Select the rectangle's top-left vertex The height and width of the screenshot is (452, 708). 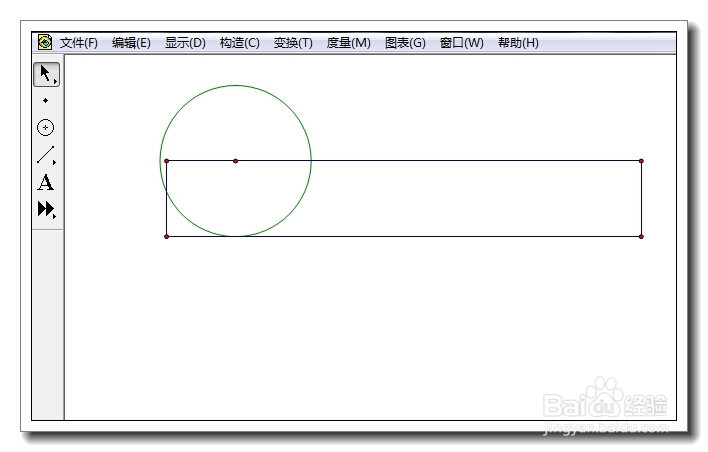click(167, 161)
